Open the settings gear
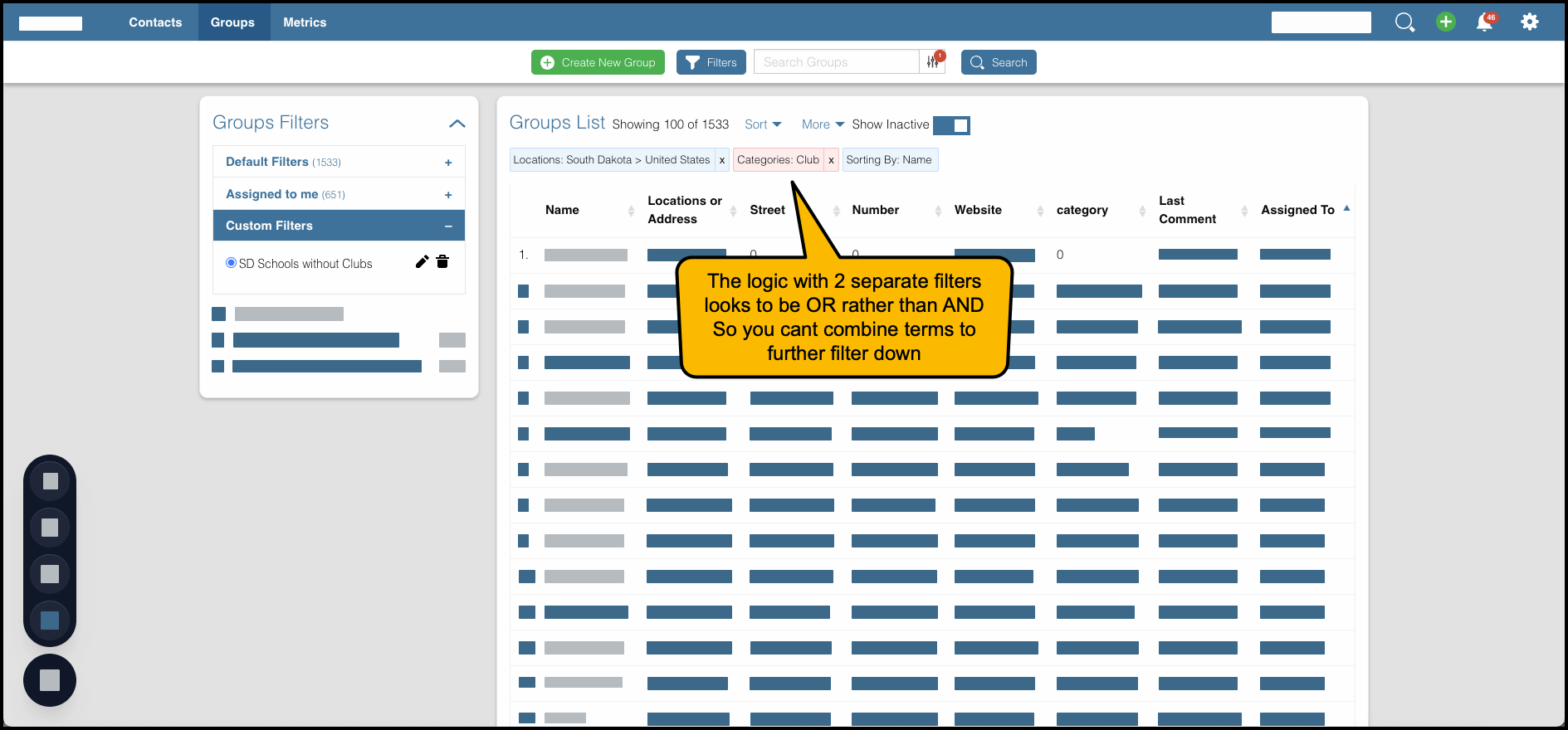1568x730 pixels. 1530,22
